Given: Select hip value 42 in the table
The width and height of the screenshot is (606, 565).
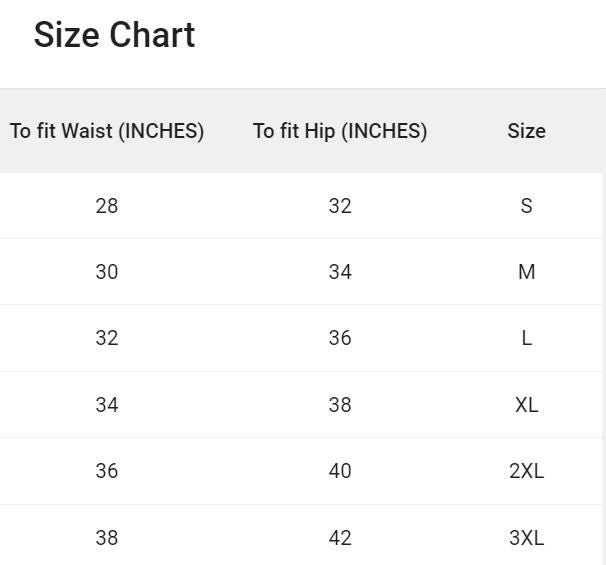Looking at the screenshot, I should tap(340, 538).
